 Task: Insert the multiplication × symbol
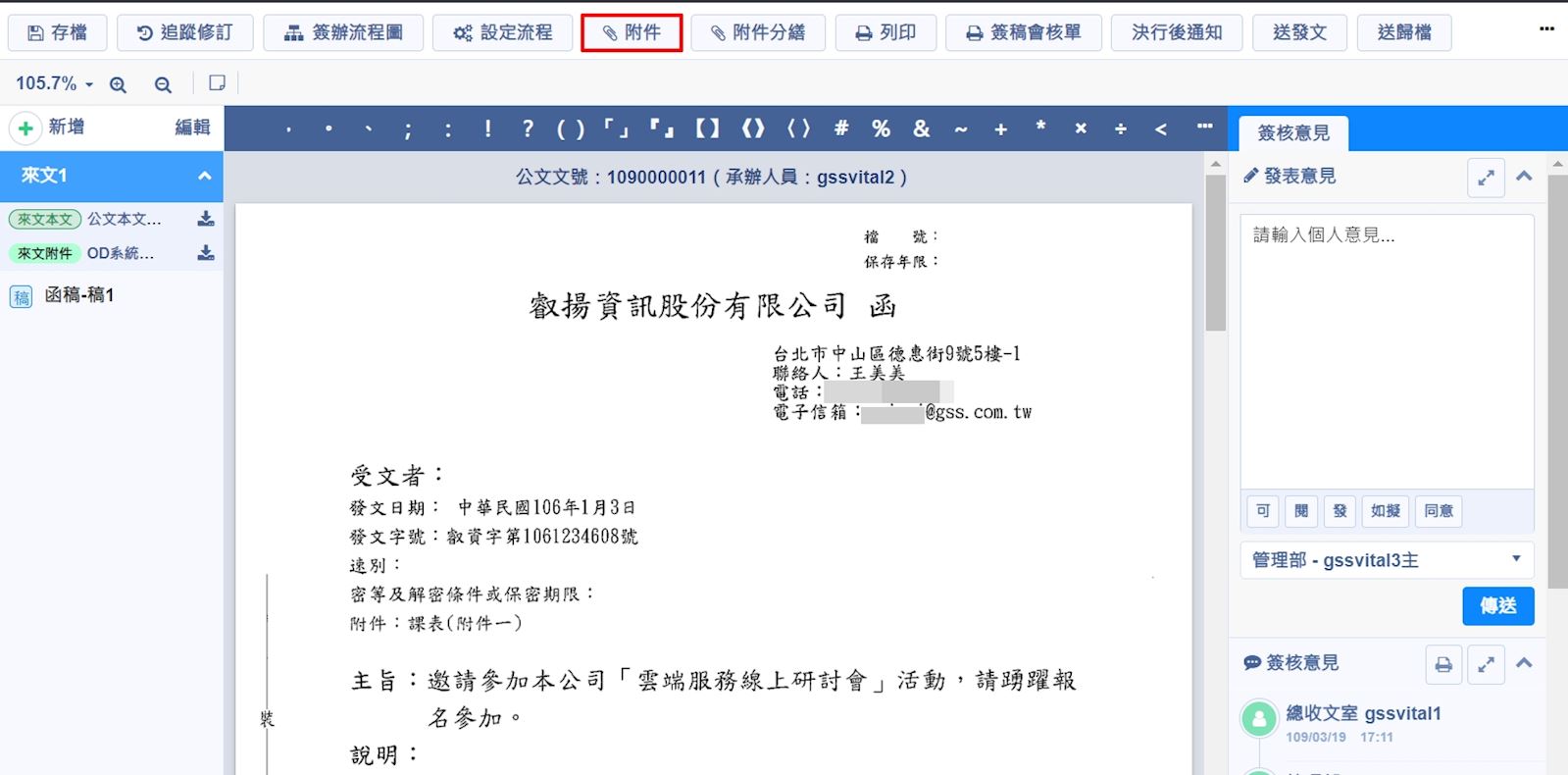pos(1081,129)
